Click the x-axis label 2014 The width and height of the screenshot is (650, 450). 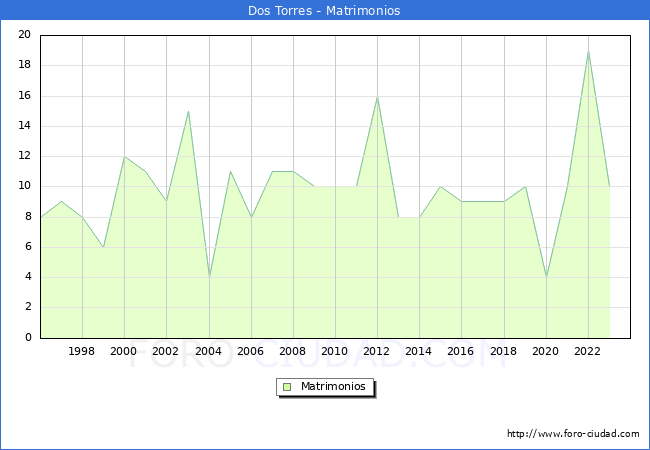(x=419, y=351)
